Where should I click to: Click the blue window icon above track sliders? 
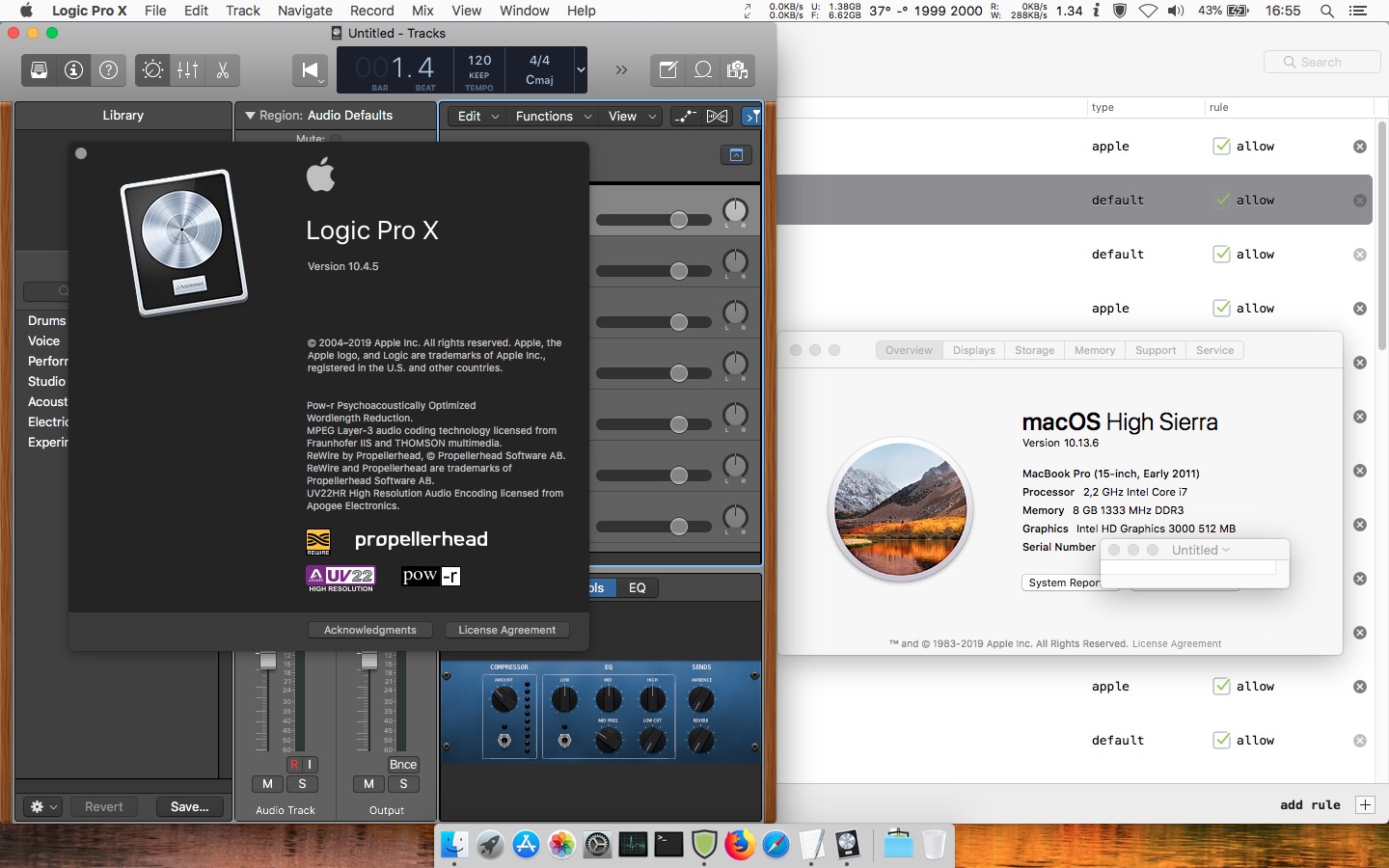tap(736, 154)
